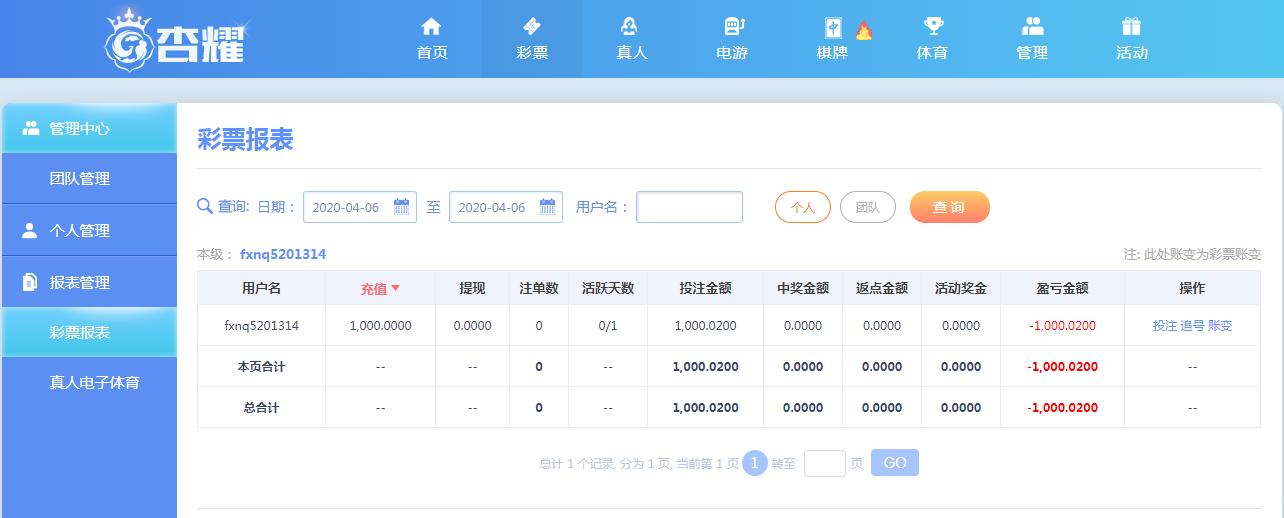The height and width of the screenshot is (518, 1284).
Task: Click the 返点金额 column header
Action: [882, 288]
